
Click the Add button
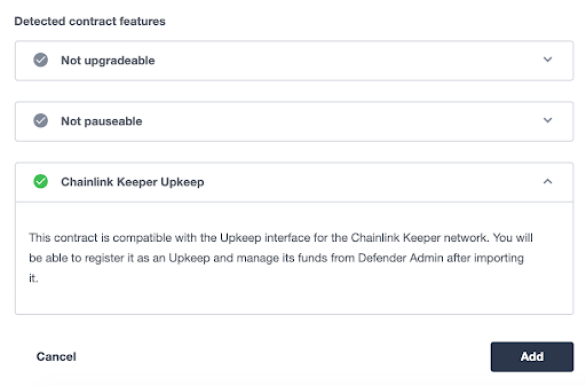point(532,356)
